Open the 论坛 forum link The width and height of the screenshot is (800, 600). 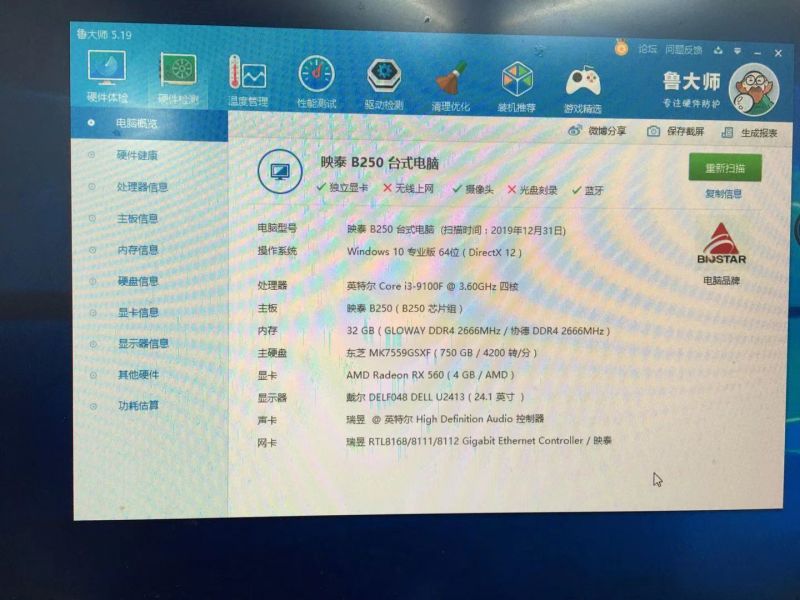[x=647, y=49]
